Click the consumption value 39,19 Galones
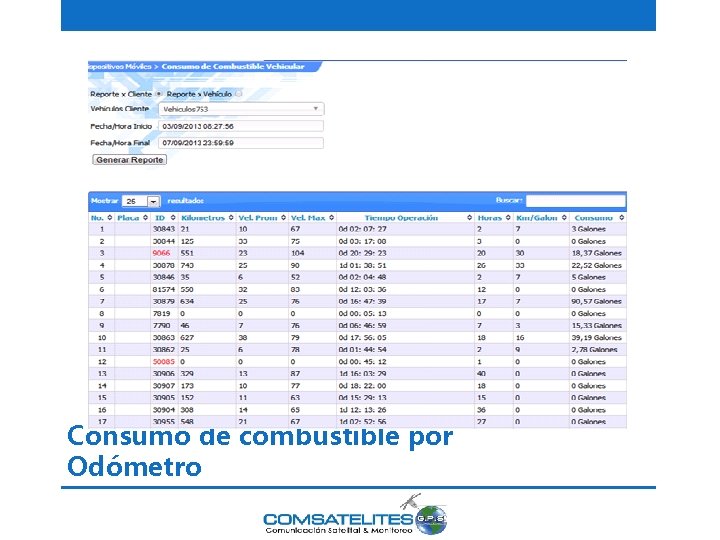This screenshot has height=540, width=720. click(596, 338)
